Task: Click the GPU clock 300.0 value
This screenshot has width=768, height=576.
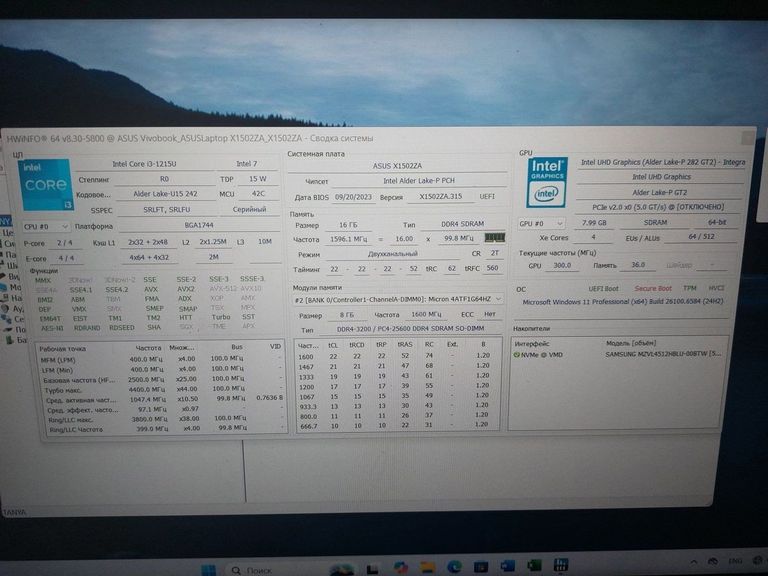Action: (x=562, y=265)
